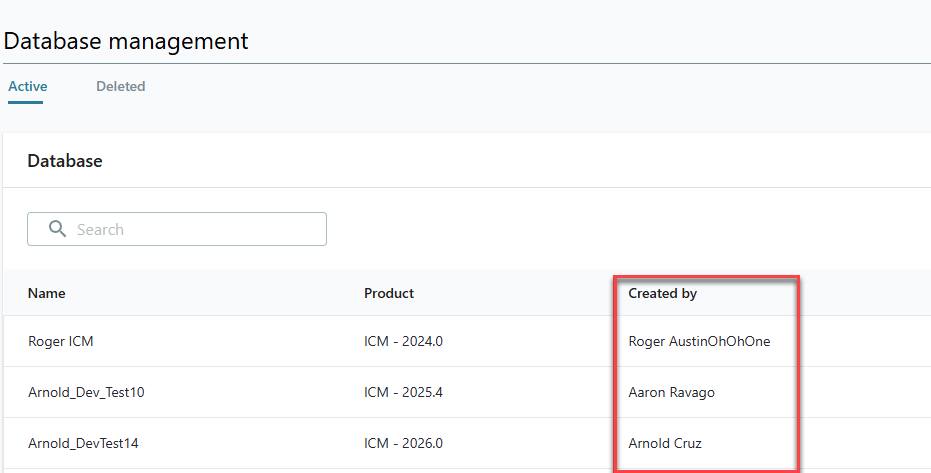The width and height of the screenshot is (931, 473).
Task: Open the Deleted databases tab
Action: pos(121,87)
